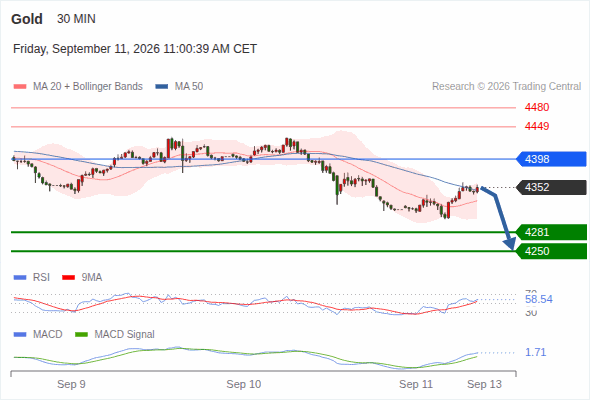Click the MACD Signal green legend swatch
590x400 pixels.
pyautogui.click(x=81, y=335)
